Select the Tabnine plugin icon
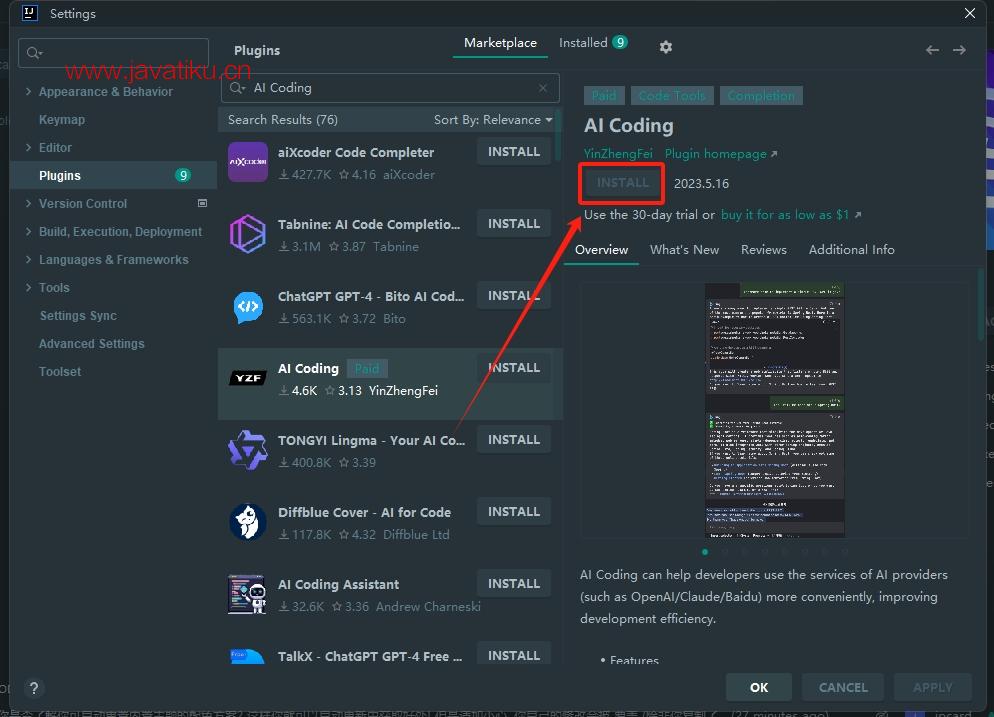This screenshot has width=994, height=717. click(247, 234)
